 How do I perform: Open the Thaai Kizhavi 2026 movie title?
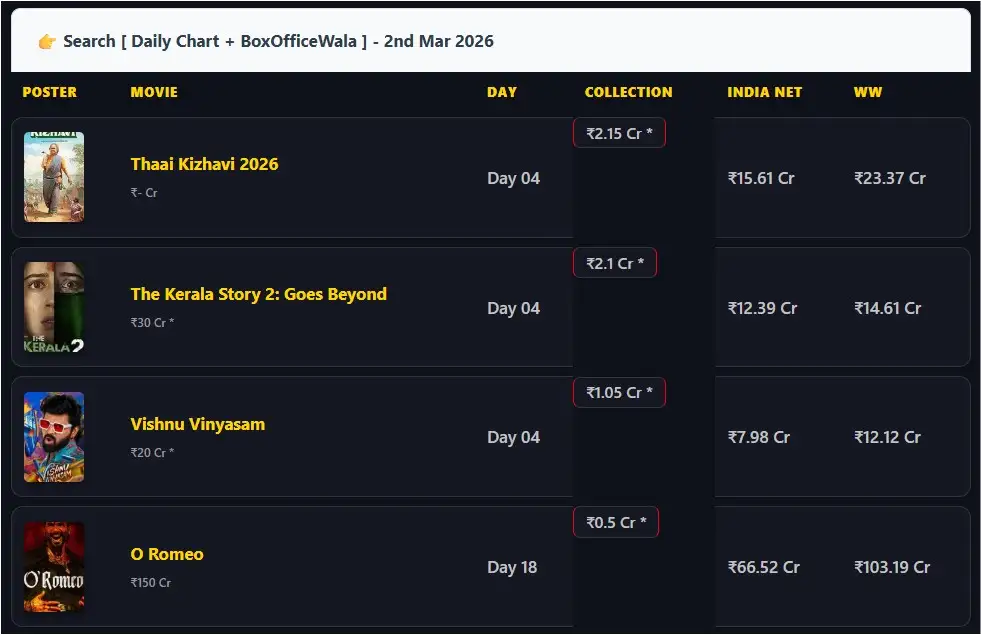pos(204,164)
